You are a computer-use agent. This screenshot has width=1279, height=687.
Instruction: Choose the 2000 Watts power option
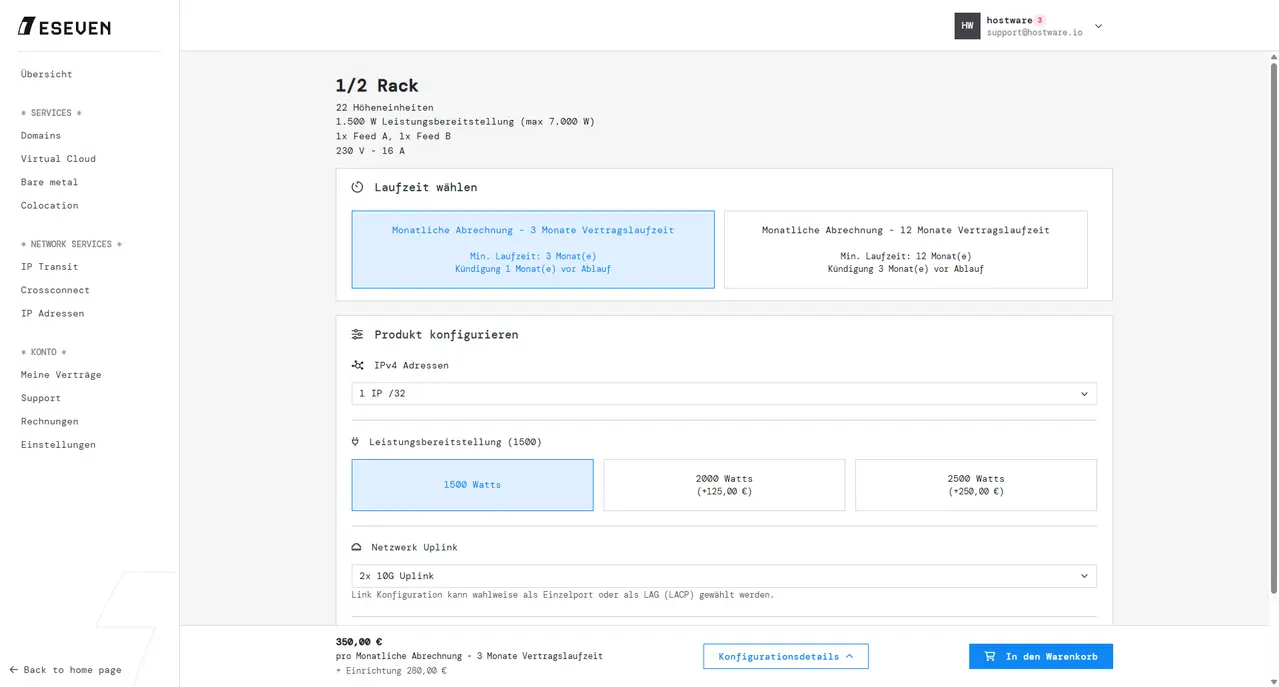coord(724,485)
